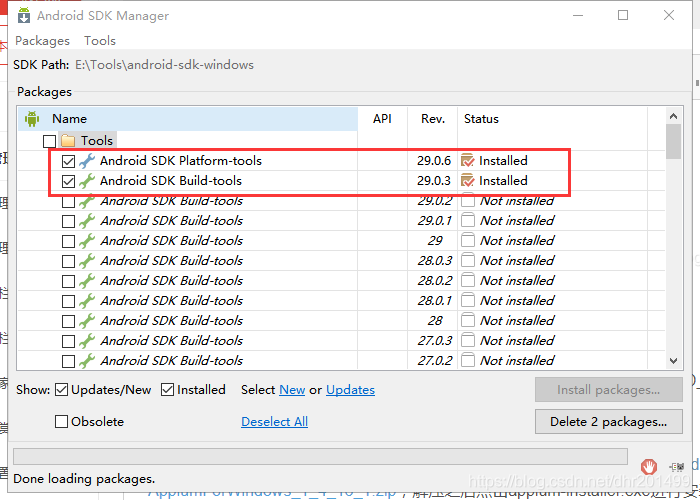Click Not installed icon for rev 28

[x=468, y=321]
